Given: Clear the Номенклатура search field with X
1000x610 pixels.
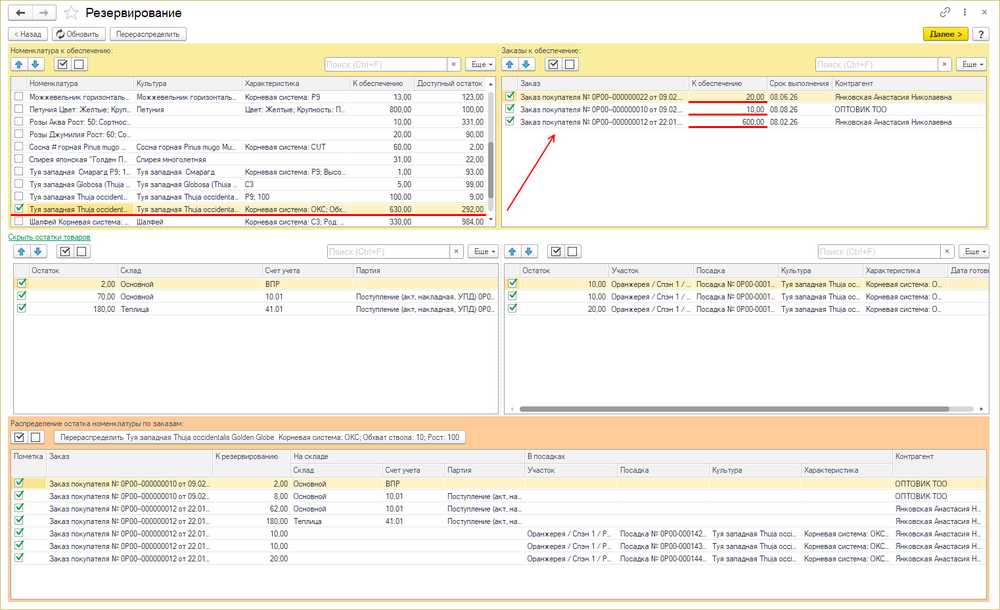Looking at the screenshot, I should (x=453, y=64).
